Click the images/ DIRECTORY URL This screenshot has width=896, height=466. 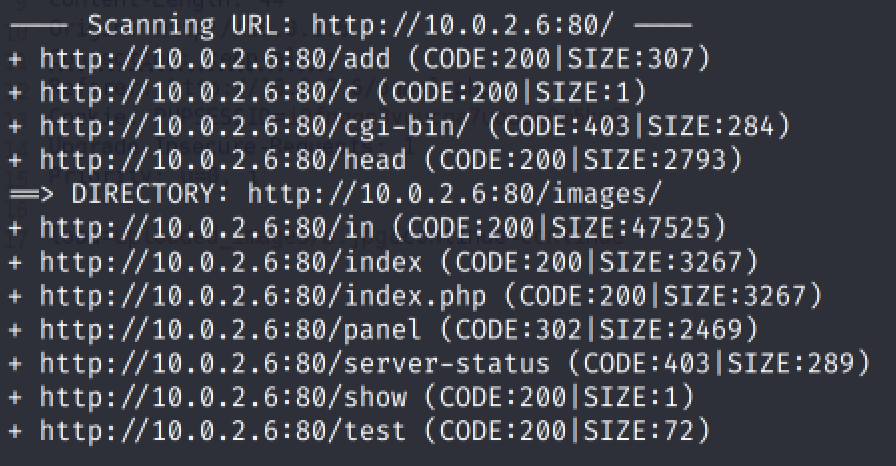[454, 194]
